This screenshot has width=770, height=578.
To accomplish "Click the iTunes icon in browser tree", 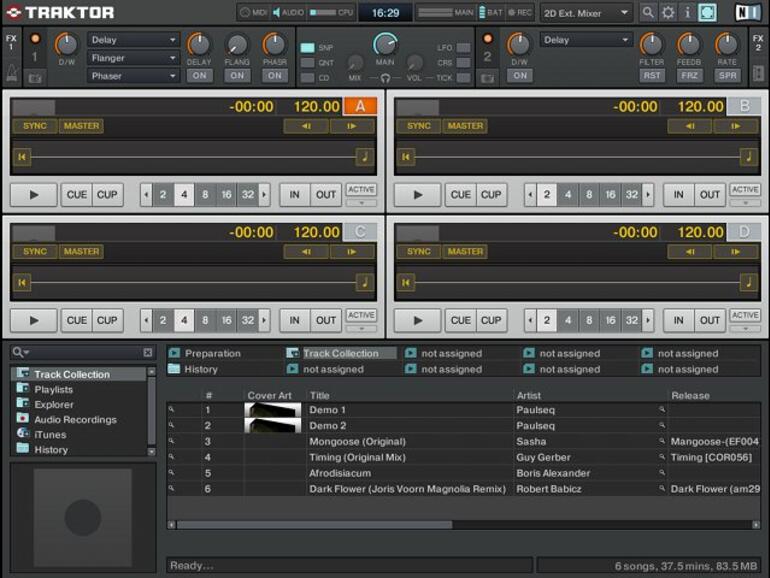I will pos(22,434).
